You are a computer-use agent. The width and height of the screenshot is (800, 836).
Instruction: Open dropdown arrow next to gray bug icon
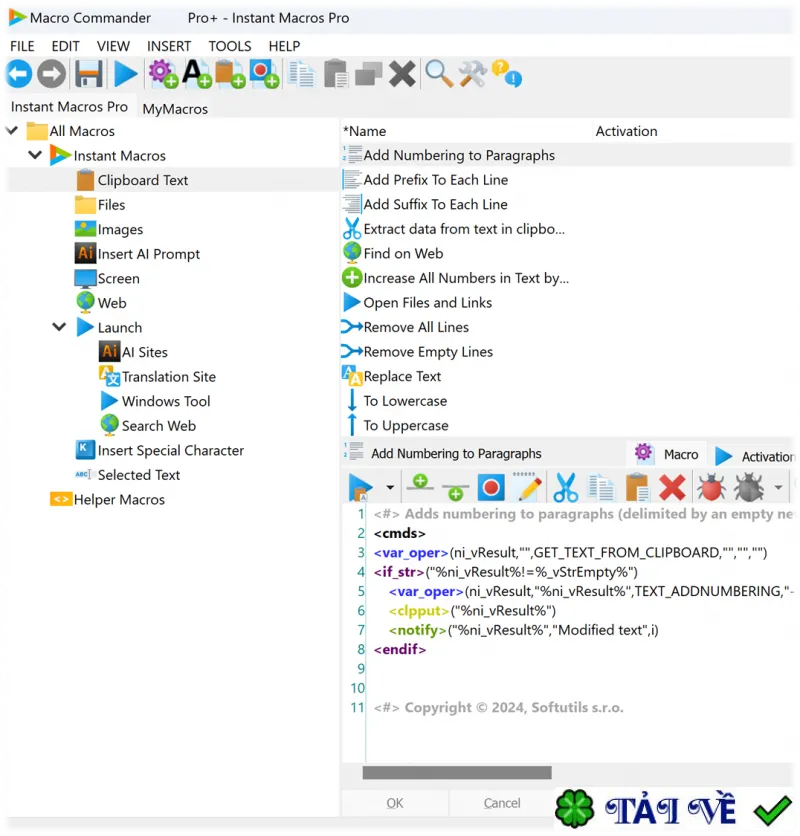click(x=778, y=487)
